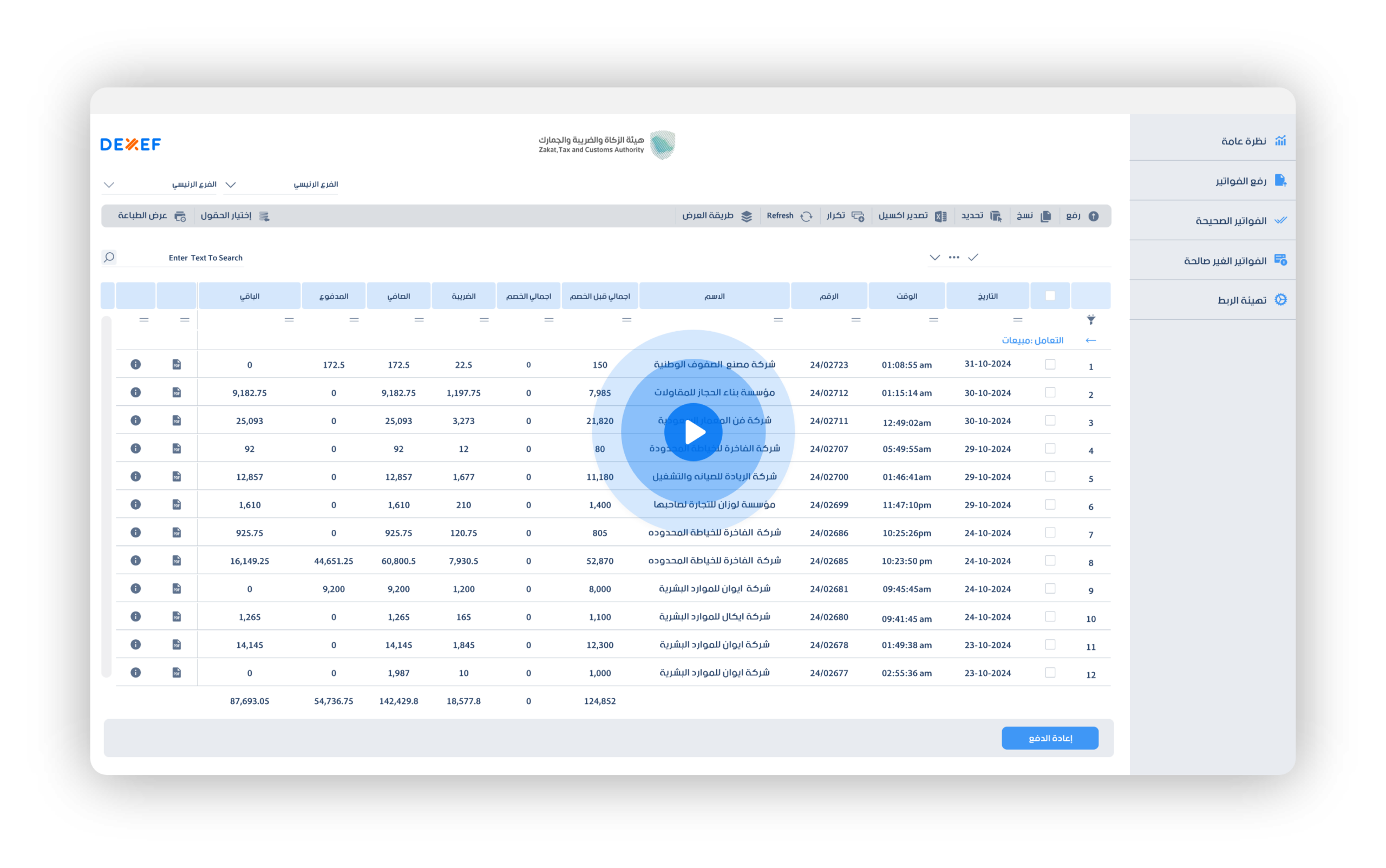Show info icon for invoice 24/02685

point(135,560)
